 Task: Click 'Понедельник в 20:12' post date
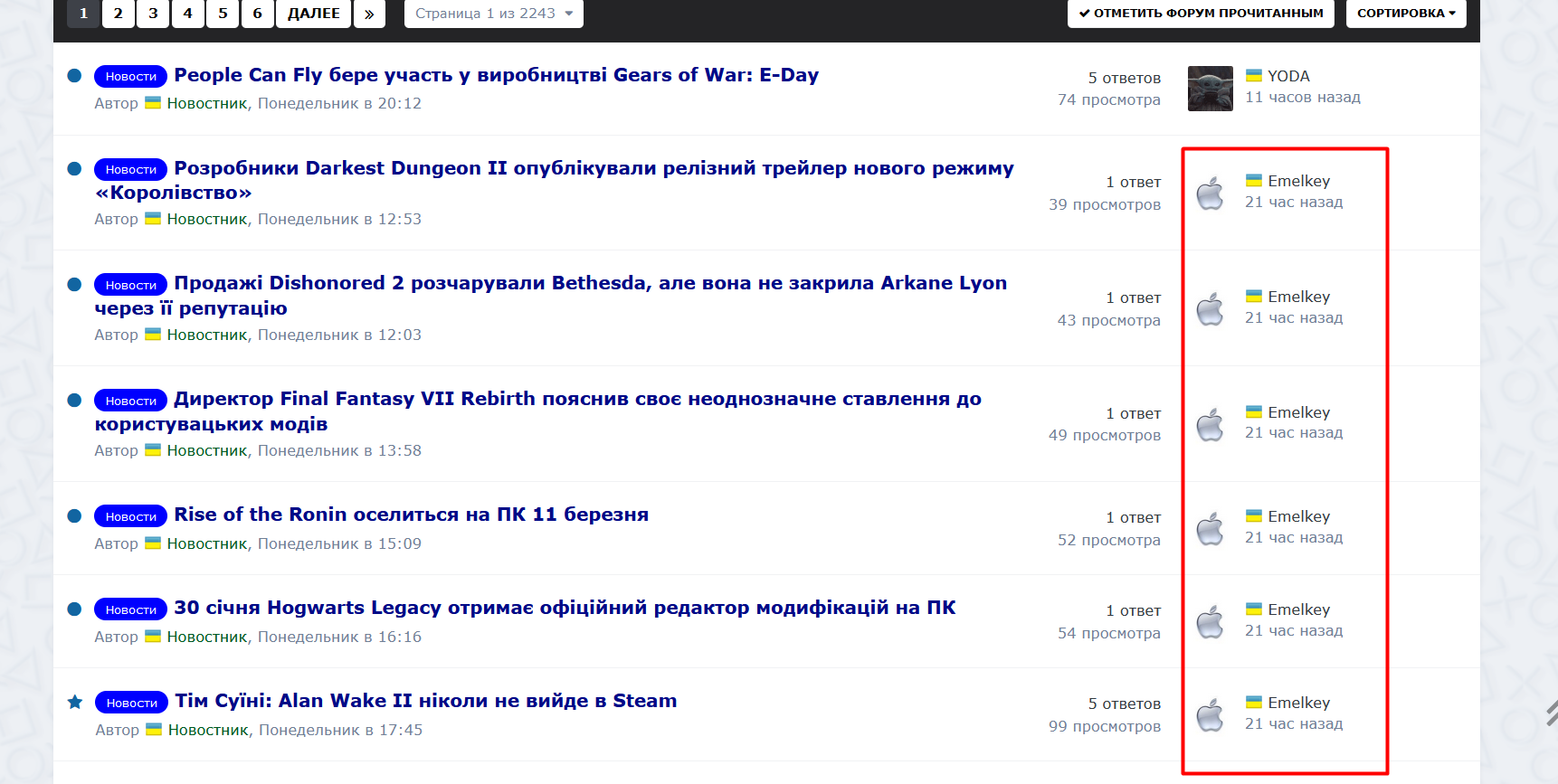click(x=339, y=103)
